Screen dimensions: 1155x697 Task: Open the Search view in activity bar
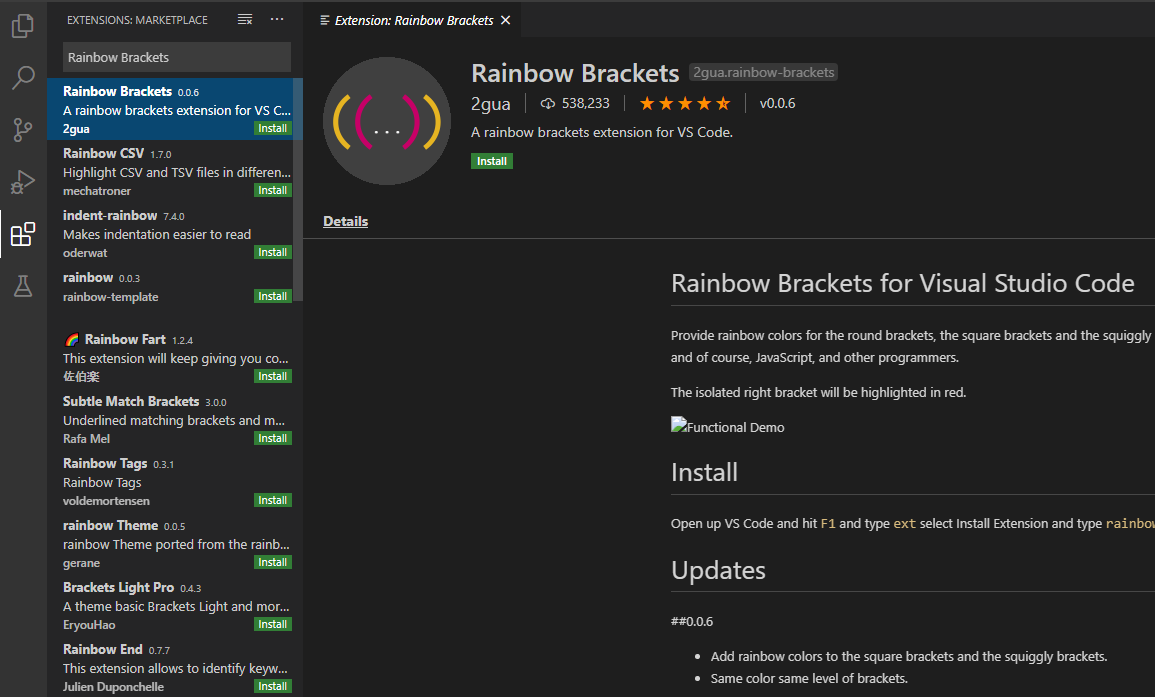coord(23,77)
